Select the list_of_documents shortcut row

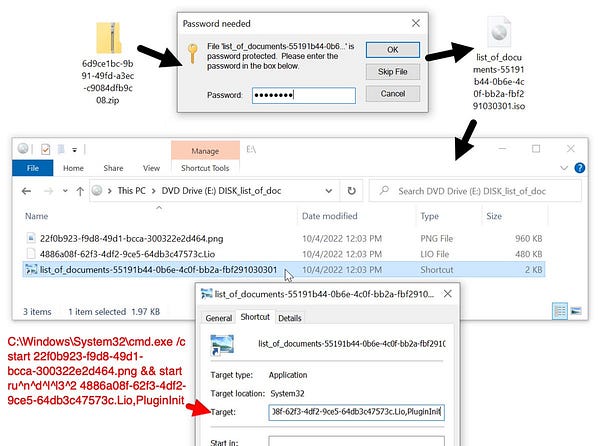284,270
